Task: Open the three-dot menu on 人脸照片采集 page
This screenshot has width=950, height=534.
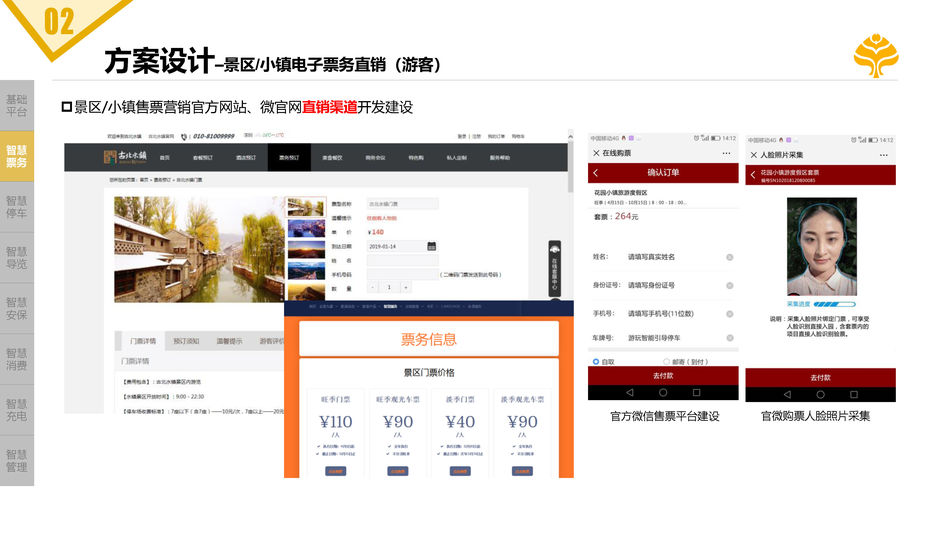Action: tap(883, 155)
